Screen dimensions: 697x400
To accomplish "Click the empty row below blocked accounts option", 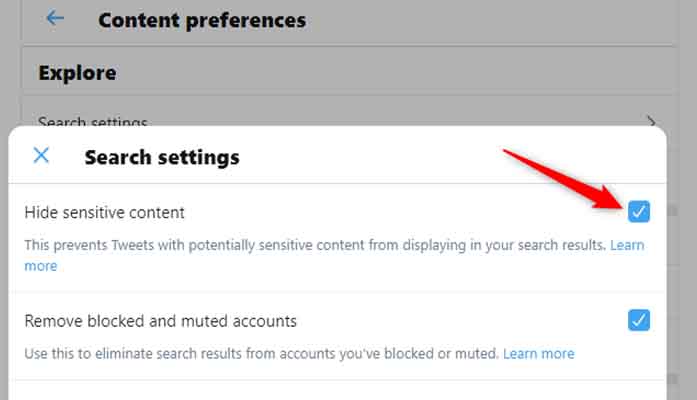I will point(337,390).
